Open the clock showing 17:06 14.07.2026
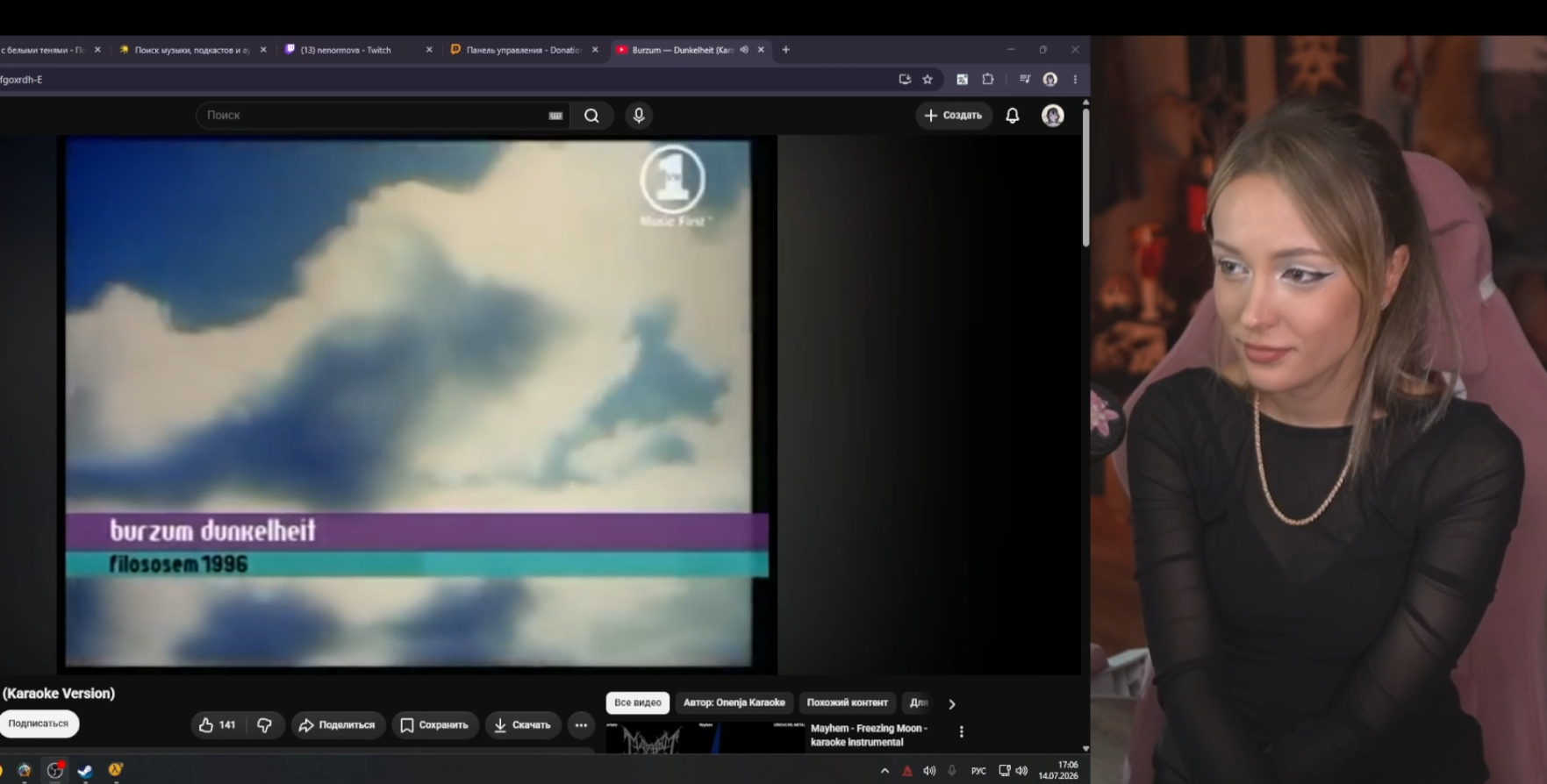Screen dimensions: 1547x784 click(x=1058, y=771)
